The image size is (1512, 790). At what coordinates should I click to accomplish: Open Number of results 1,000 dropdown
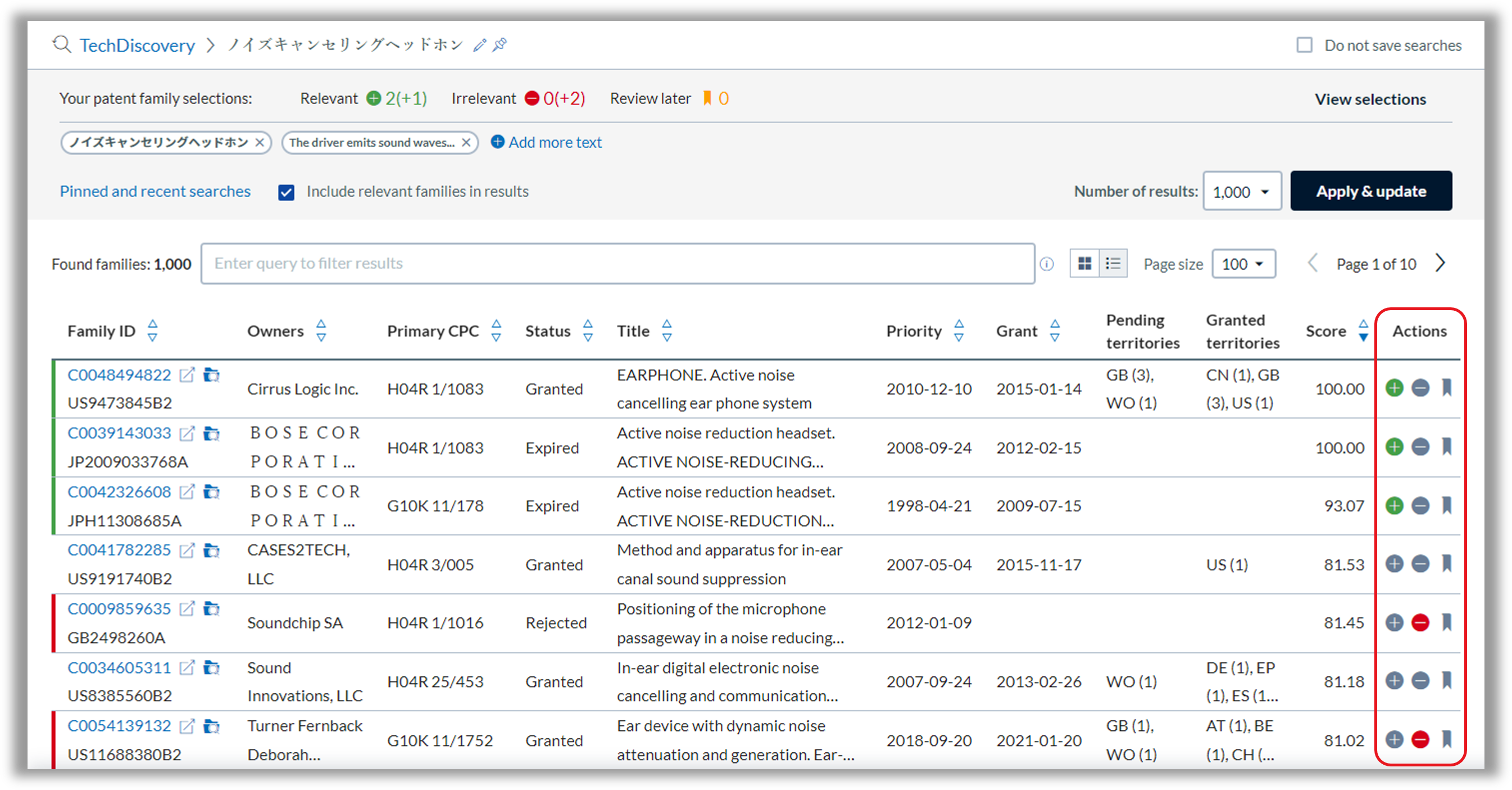[x=1242, y=192]
